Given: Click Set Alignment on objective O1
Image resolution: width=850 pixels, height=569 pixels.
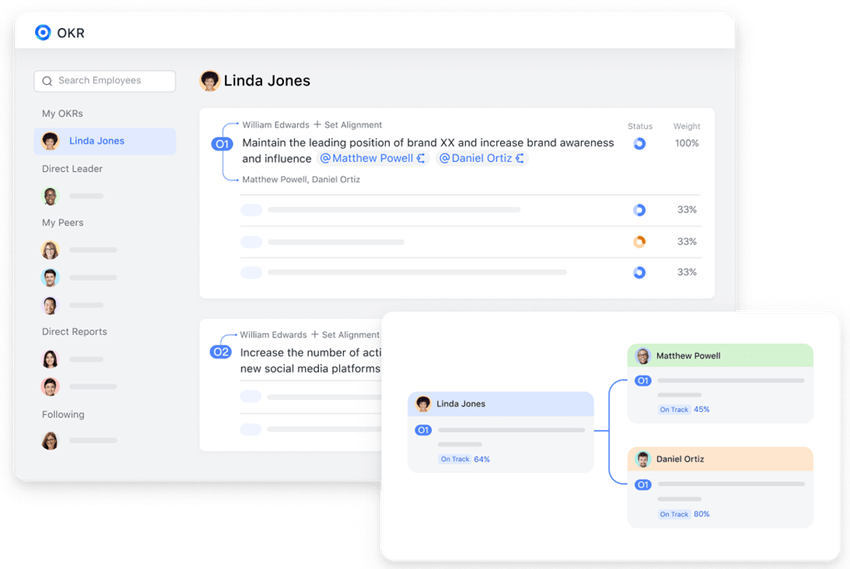Looking at the screenshot, I should (348, 125).
